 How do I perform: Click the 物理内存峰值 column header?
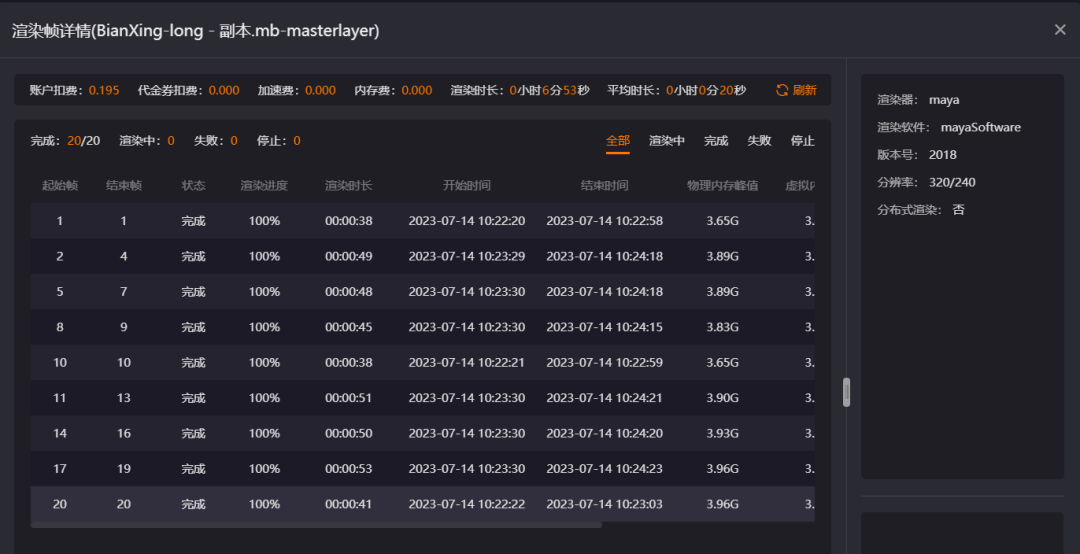pos(723,185)
